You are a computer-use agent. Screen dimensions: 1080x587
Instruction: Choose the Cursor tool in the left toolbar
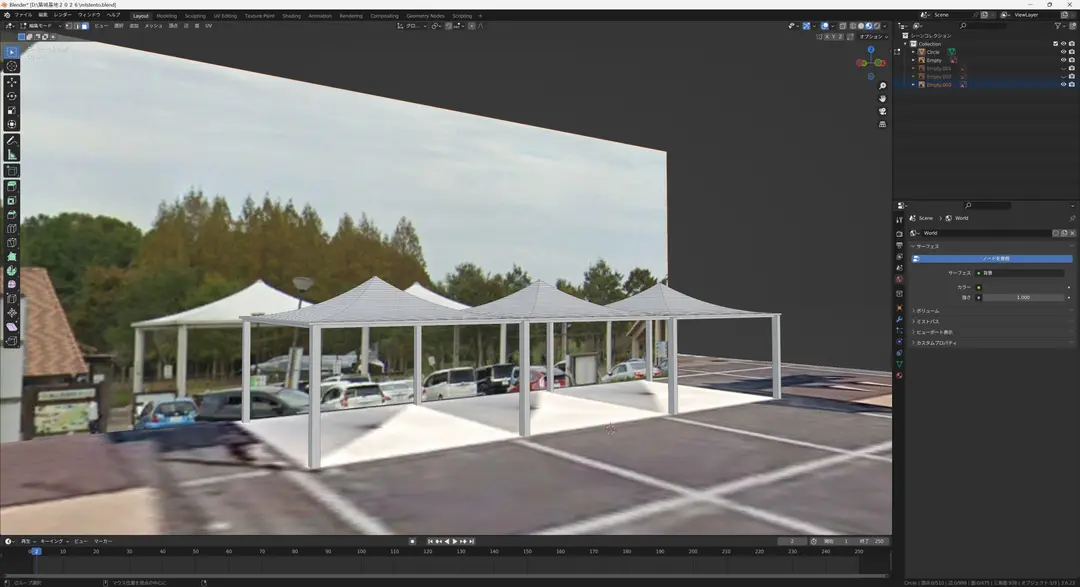12,66
